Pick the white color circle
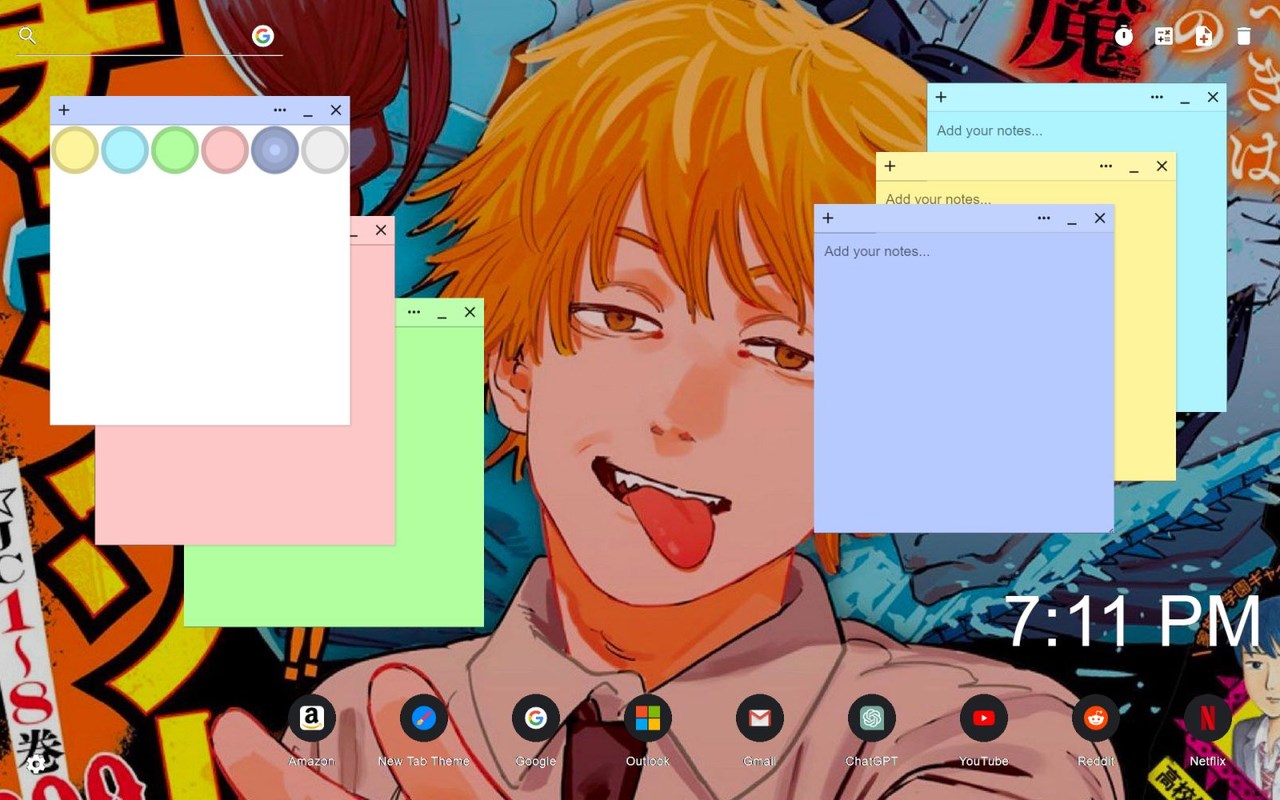 coord(325,150)
